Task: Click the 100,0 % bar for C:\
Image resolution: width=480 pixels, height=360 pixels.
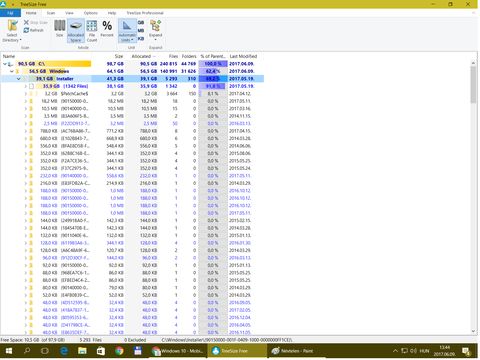Action: (213, 64)
